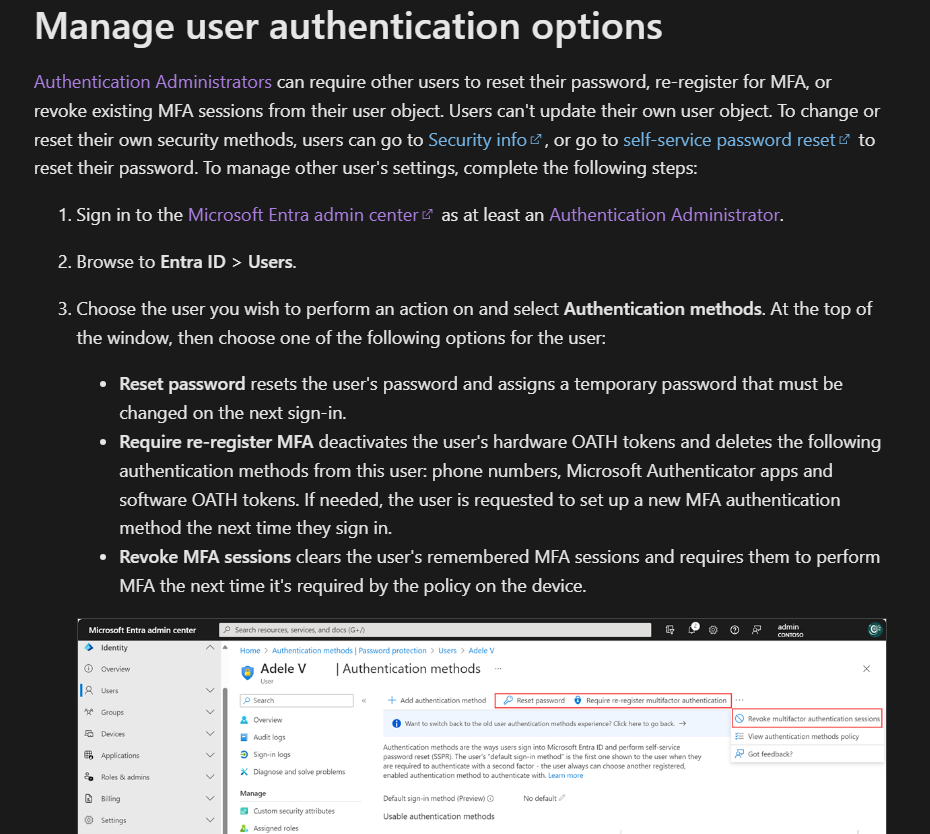Open the notifications bell in the top bar
The width and height of the screenshot is (930, 834).
coord(692,629)
